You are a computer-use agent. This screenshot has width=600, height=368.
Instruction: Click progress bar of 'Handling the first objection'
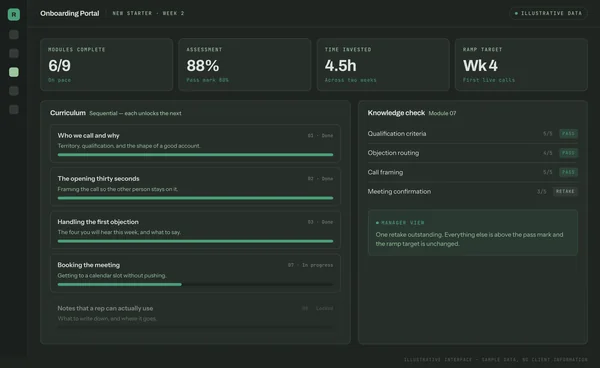(195, 241)
